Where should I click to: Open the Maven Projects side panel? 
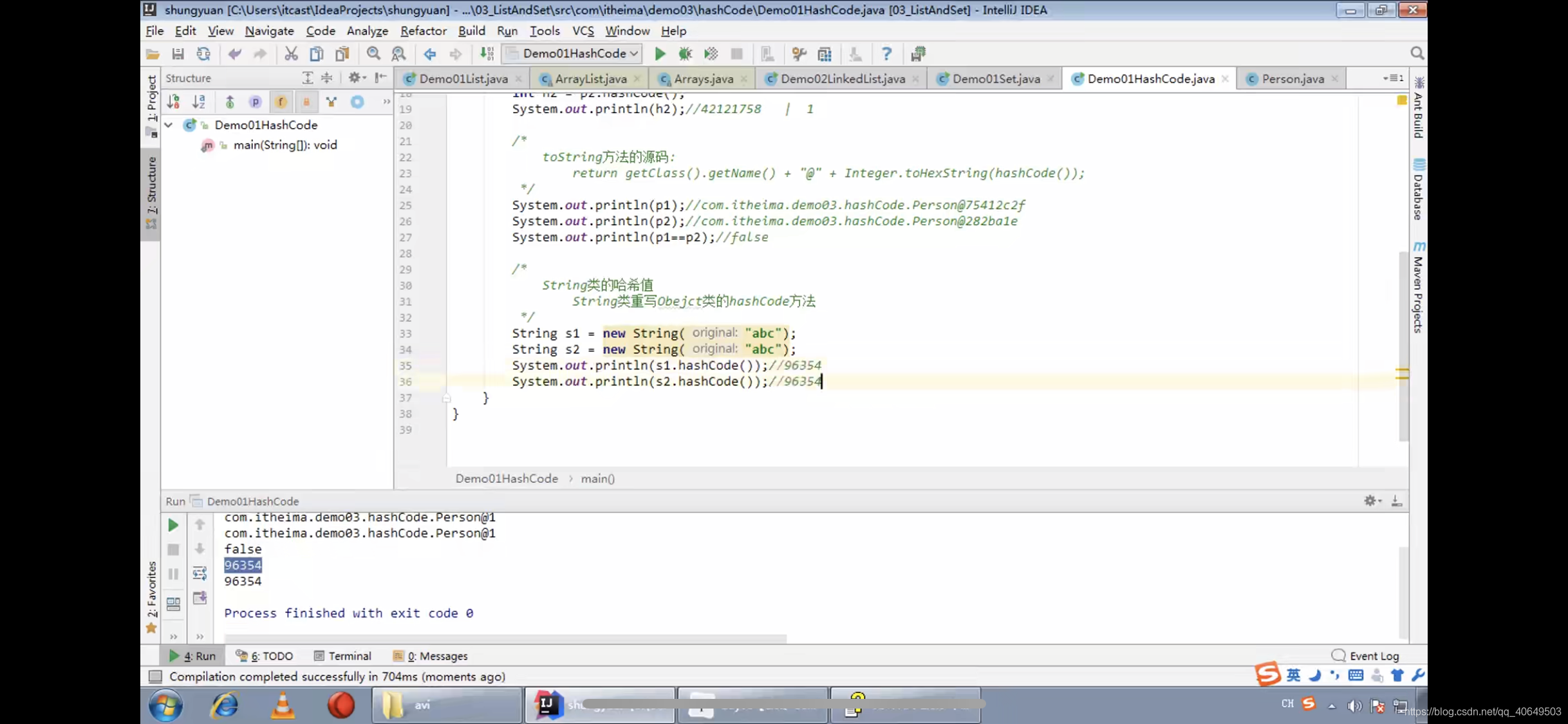coord(1418,287)
